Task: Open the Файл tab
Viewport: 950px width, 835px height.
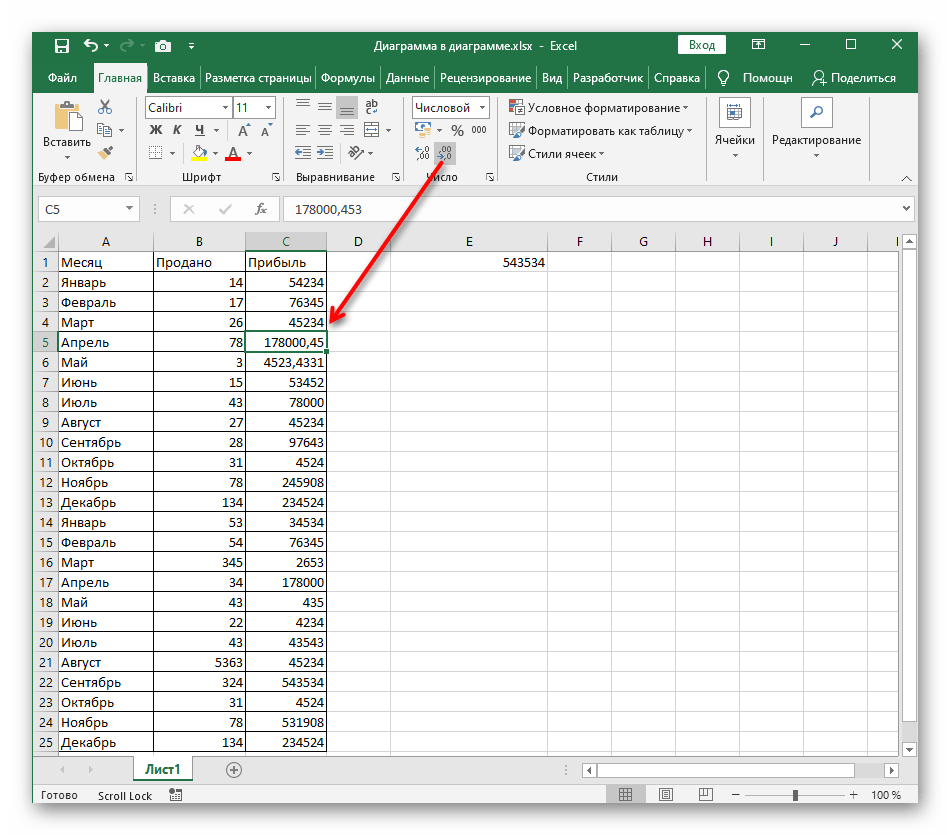Action: pos(62,78)
